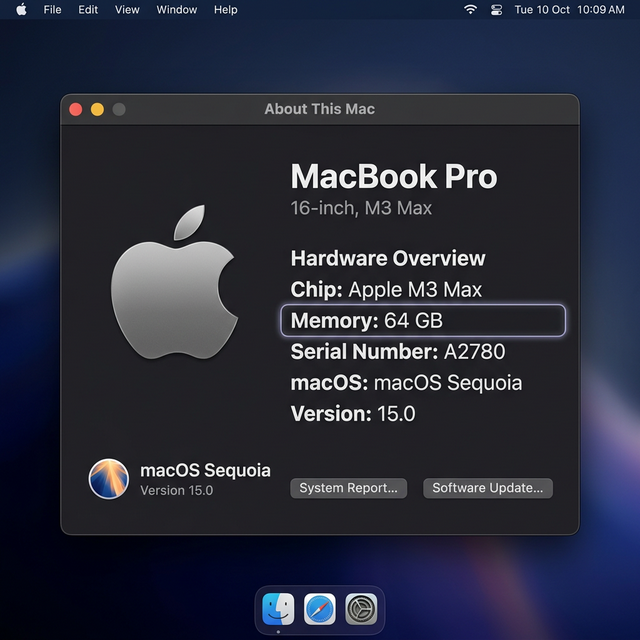640x640 pixels.
Task: Click the Hardware Overview heading
Action: click(x=388, y=258)
